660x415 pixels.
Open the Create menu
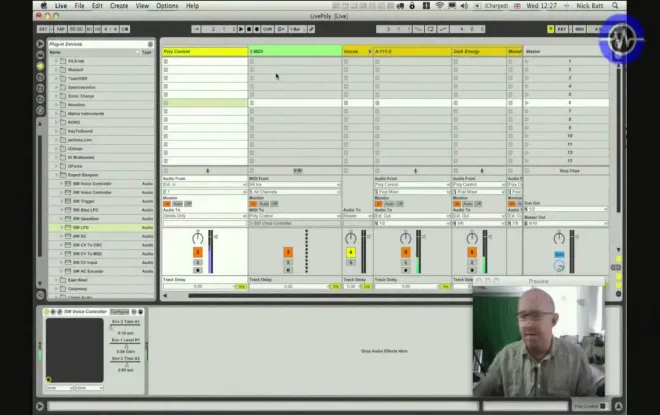coord(119,6)
